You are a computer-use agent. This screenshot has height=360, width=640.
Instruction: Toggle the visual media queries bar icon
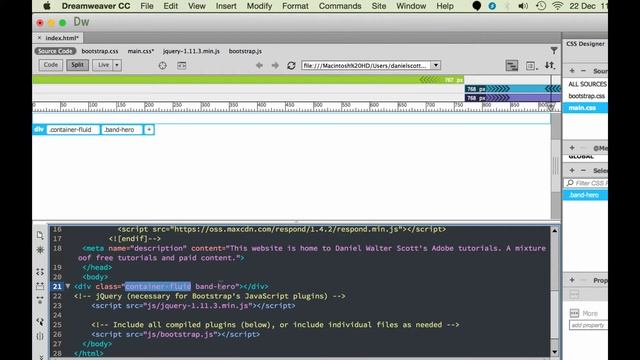click(x=511, y=65)
